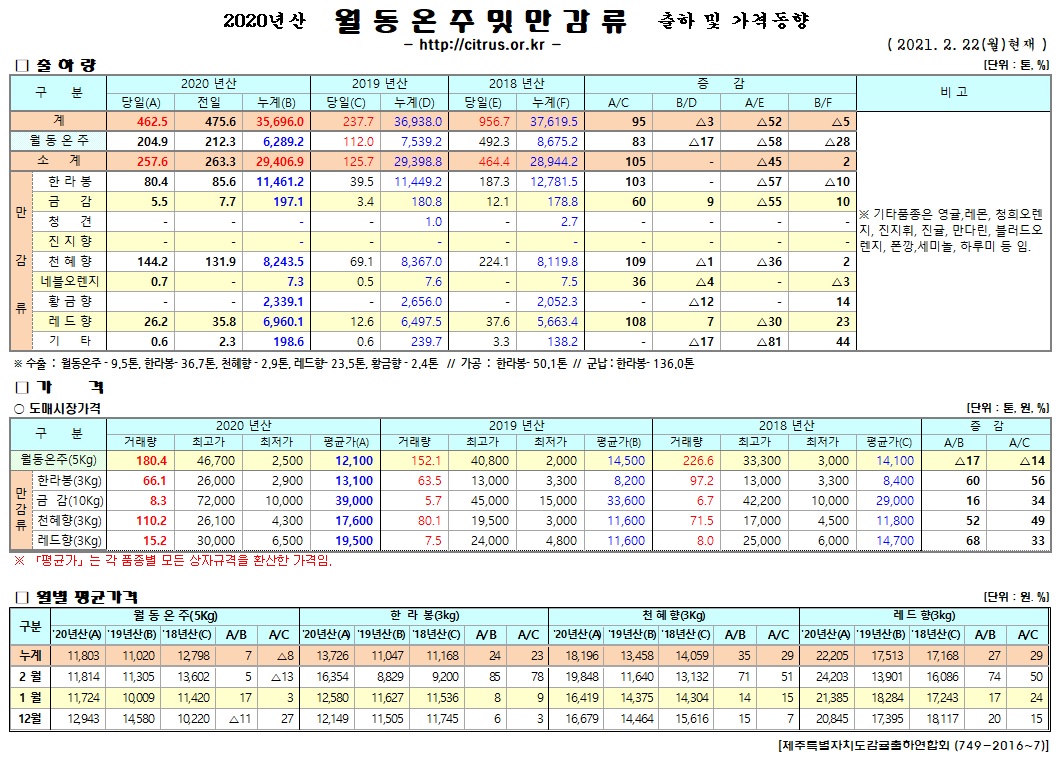
Task: Click the 레드향(3kg) header in monthly table
Action: coord(925,614)
